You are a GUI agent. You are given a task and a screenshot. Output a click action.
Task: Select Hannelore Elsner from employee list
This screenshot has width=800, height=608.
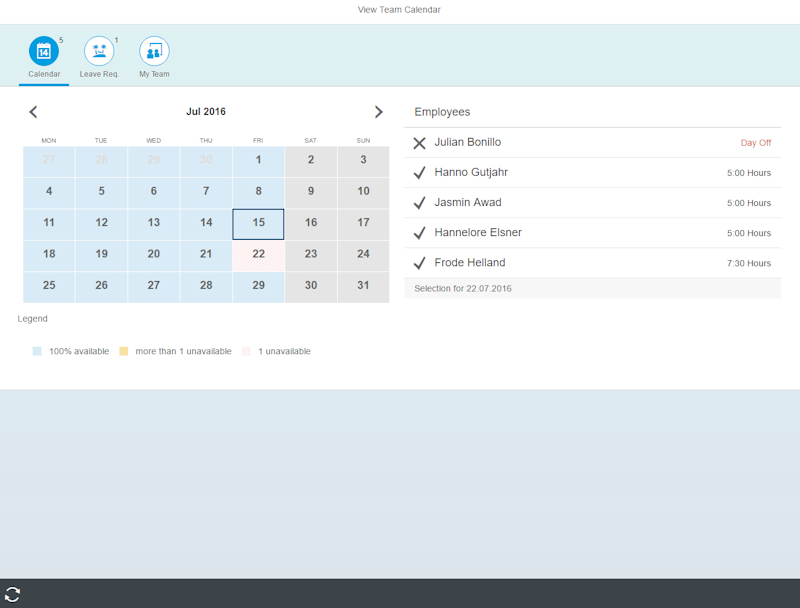[x=478, y=233]
